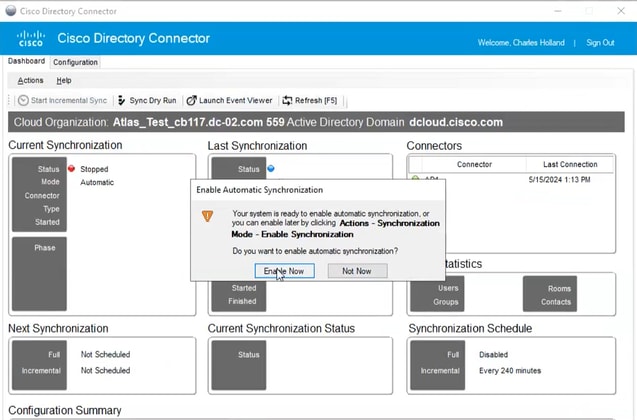Screen dimensions: 637x420
Task: Click Welcome, Charles Holland text
Action: point(521,43)
